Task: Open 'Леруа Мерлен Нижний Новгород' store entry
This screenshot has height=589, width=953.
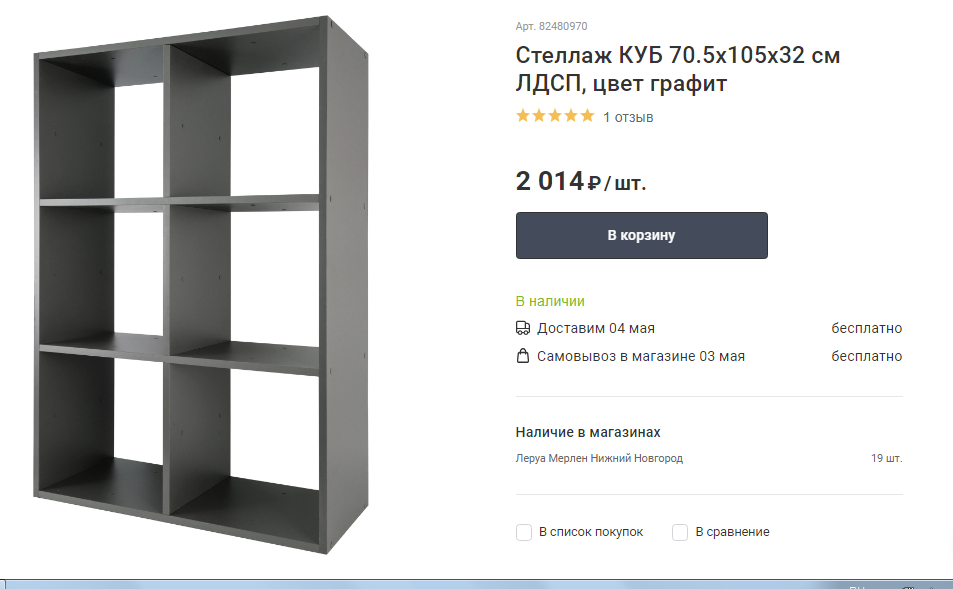Action: click(599, 458)
